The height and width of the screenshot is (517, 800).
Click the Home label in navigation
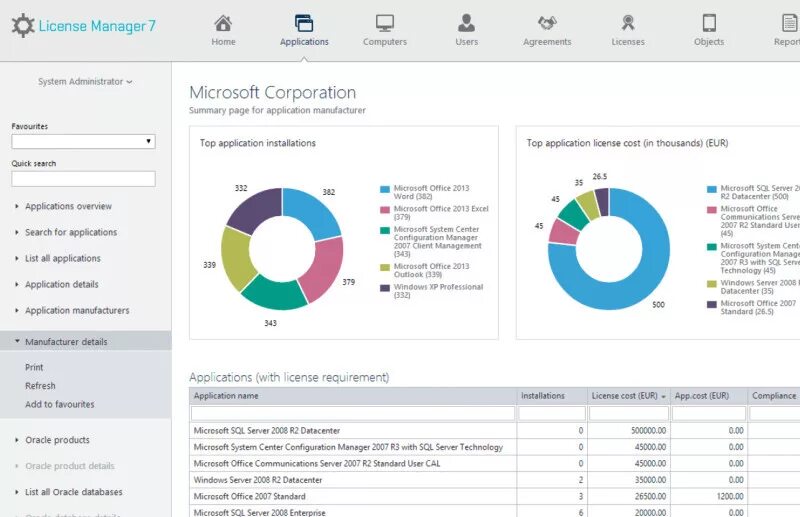[223, 42]
